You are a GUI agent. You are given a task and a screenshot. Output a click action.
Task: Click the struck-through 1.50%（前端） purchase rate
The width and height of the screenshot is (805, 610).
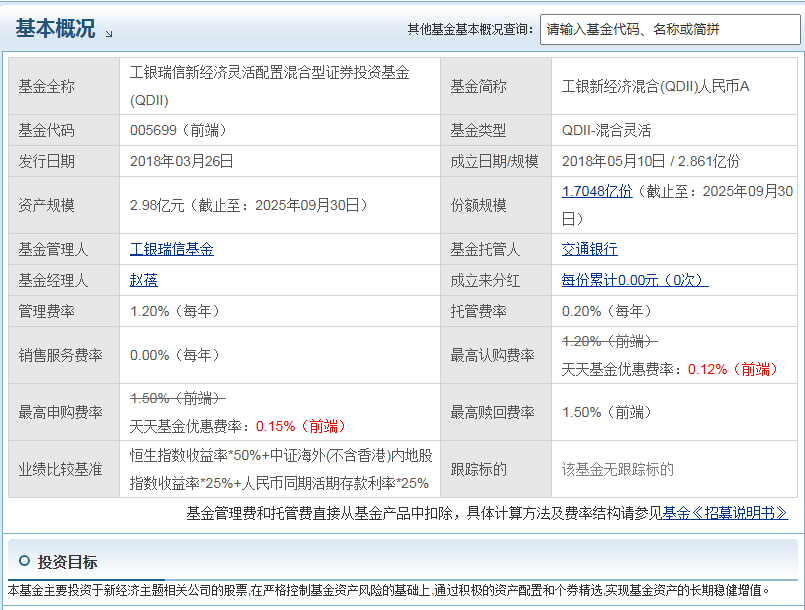178,398
